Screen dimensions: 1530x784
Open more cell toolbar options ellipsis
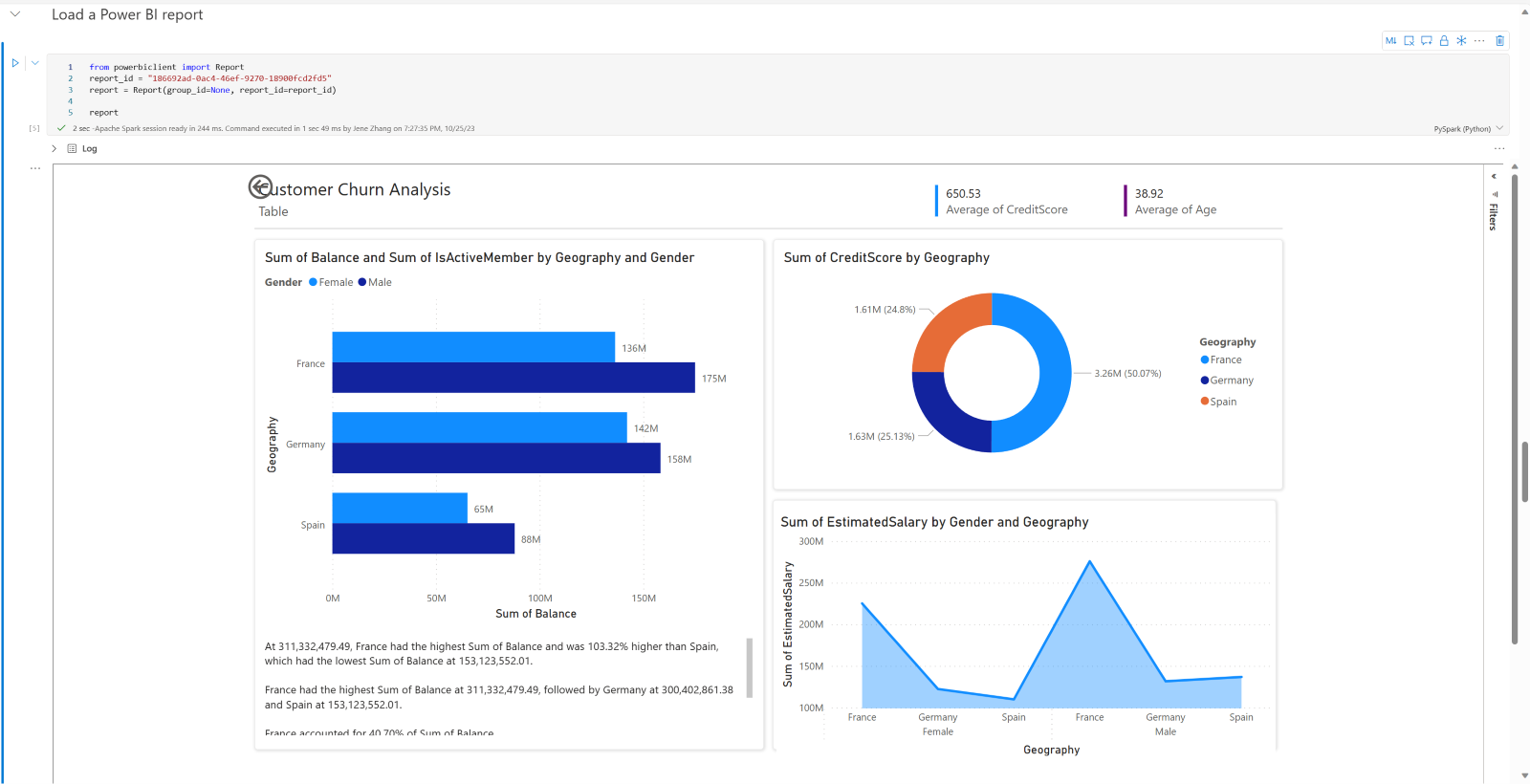(1479, 41)
